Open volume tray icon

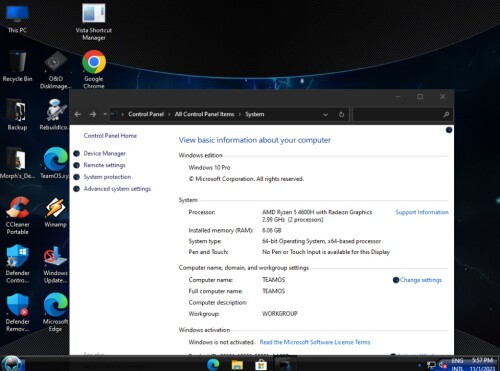point(443,365)
